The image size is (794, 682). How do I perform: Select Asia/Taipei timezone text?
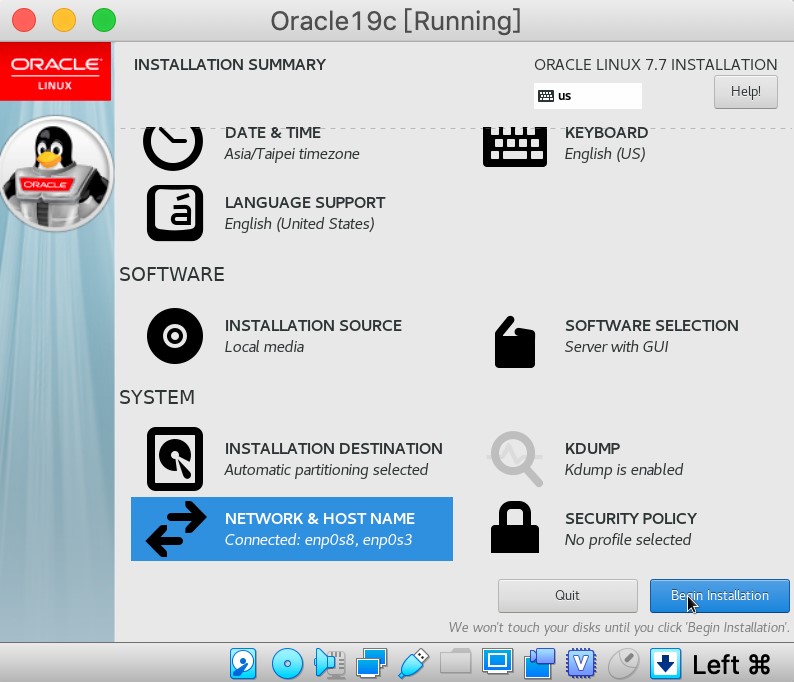(x=292, y=153)
